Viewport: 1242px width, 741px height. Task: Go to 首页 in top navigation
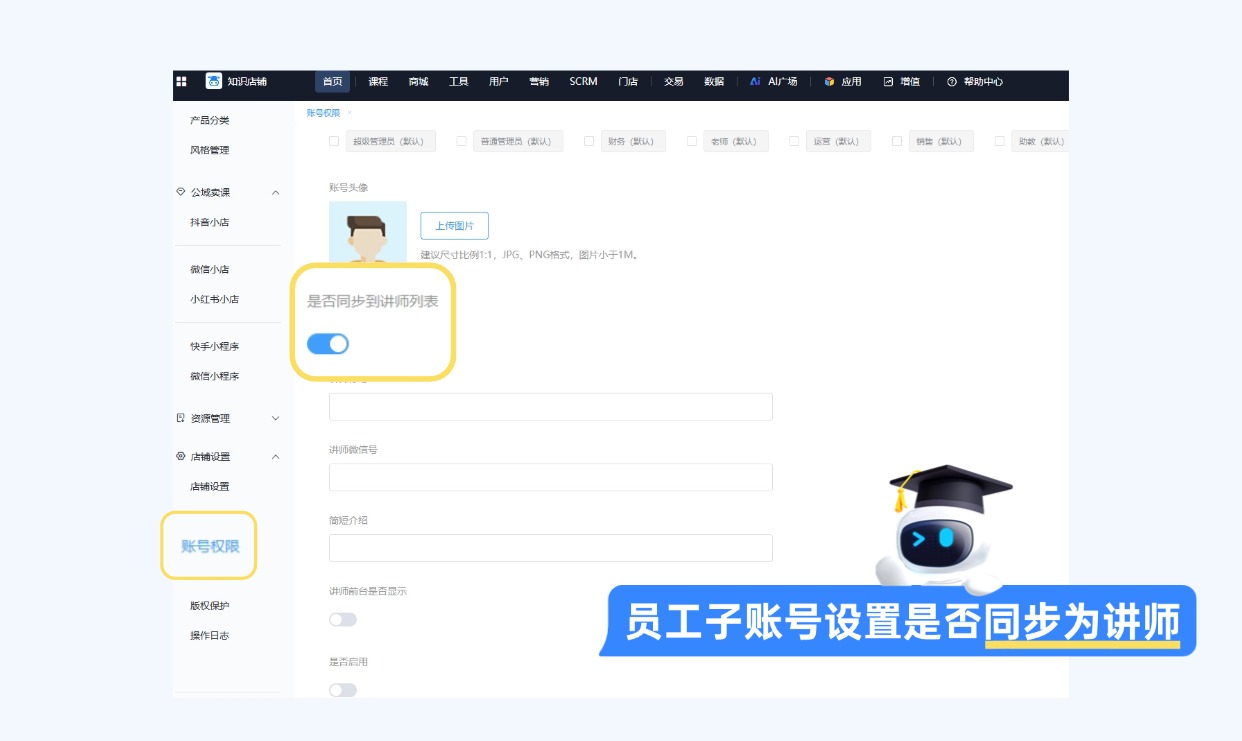334,82
